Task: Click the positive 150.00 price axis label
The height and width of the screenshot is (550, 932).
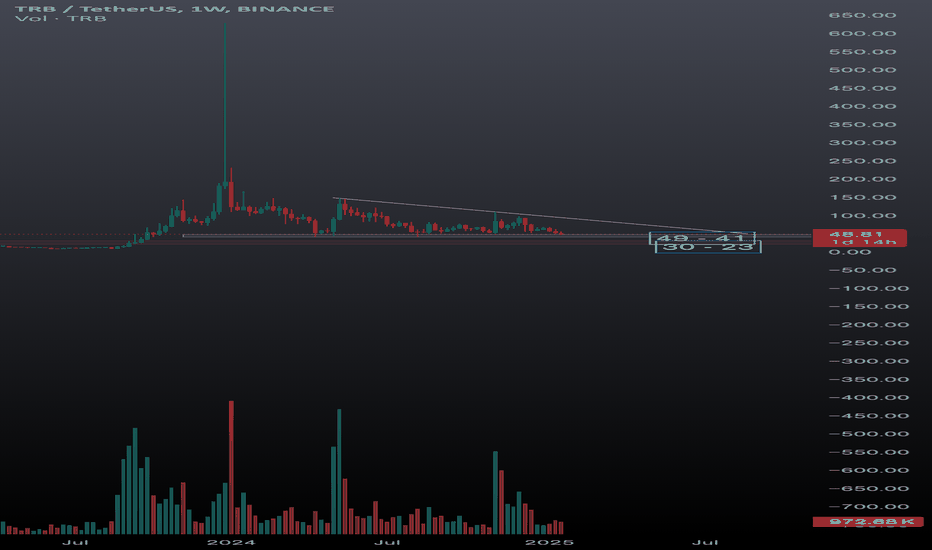Action: click(862, 197)
